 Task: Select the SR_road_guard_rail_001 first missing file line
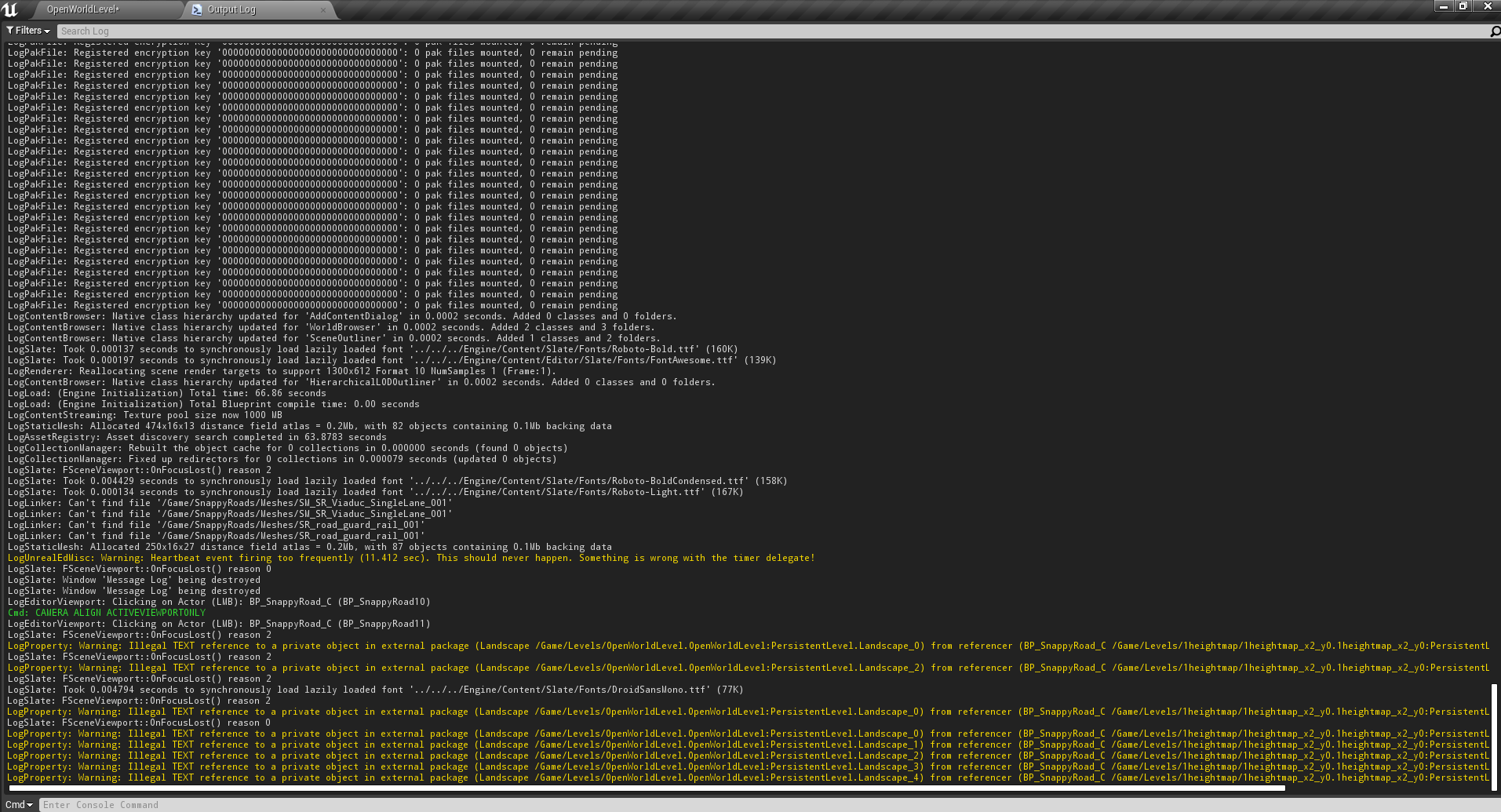pyautogui.click(x=217, y=525)
